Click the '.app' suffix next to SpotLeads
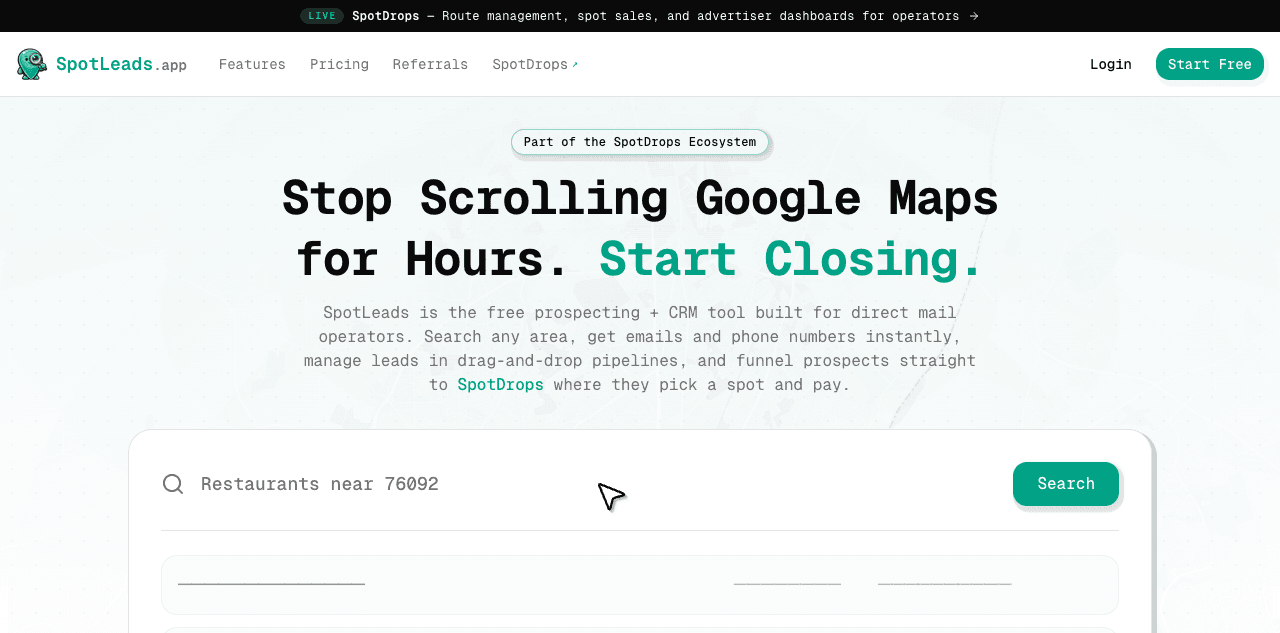Image resolution: width=1280 pixels, height=633 pixels. pos(172,65)
